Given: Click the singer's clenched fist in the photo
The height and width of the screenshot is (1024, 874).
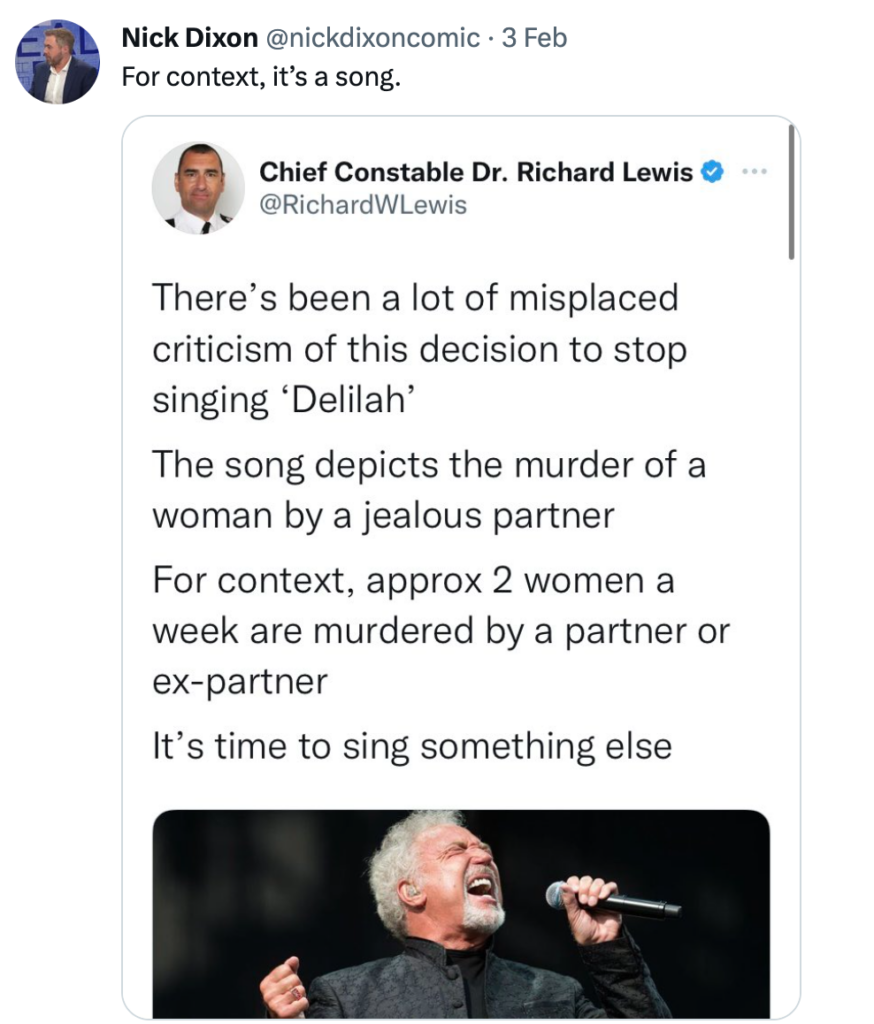Looking at the screenshot, I should [283, 988].
